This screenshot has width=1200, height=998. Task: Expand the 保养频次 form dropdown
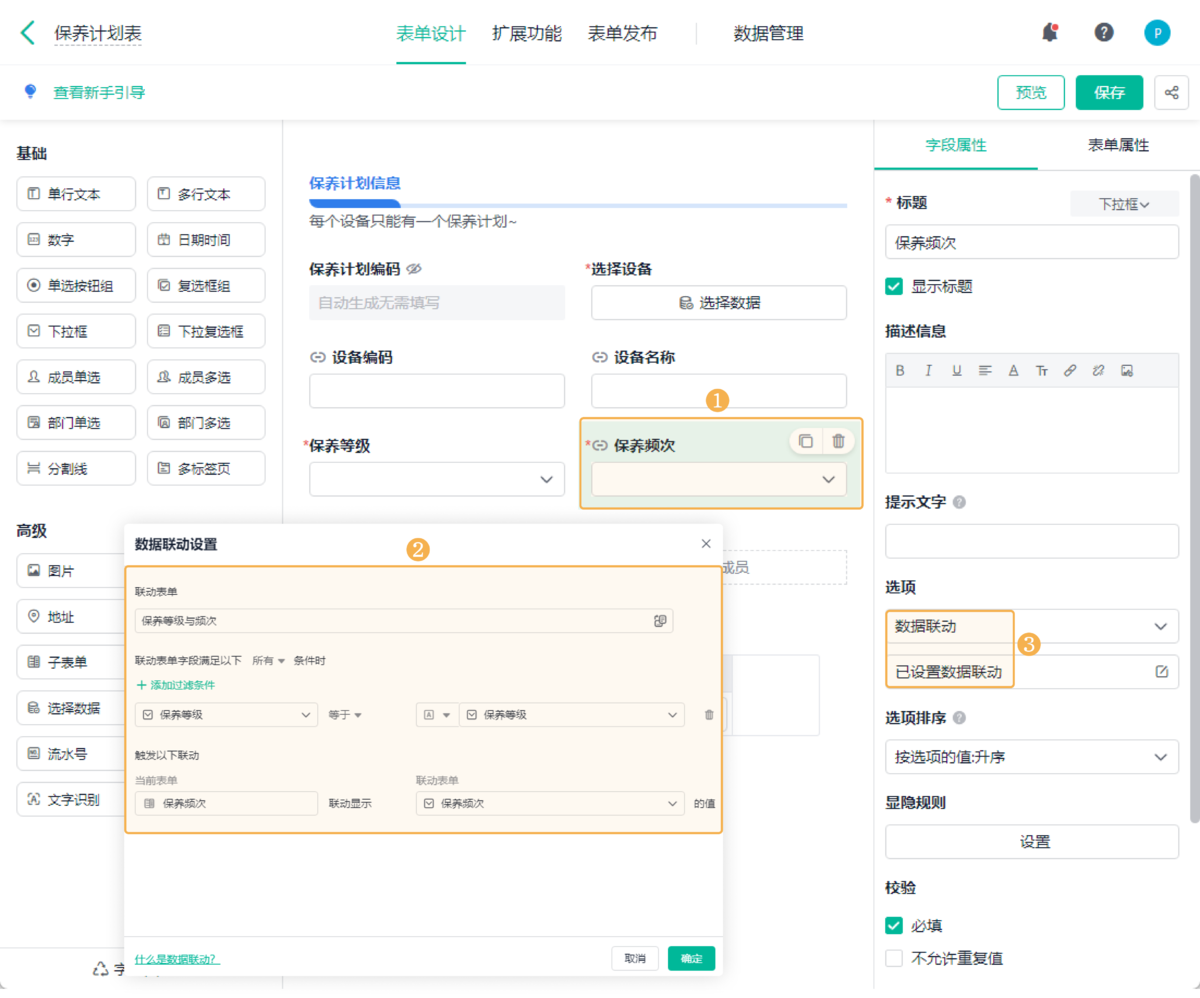pyautogui.click(x=719, y=479)
